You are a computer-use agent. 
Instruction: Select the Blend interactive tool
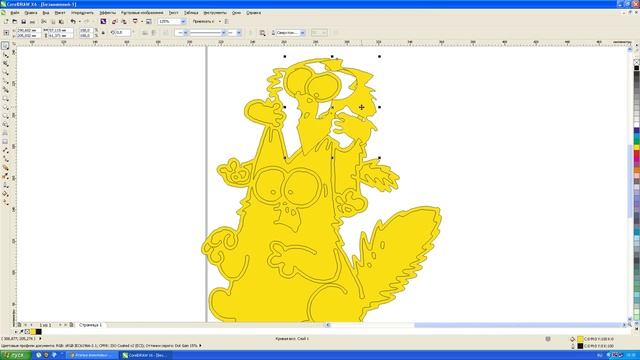tap(5, 168)
